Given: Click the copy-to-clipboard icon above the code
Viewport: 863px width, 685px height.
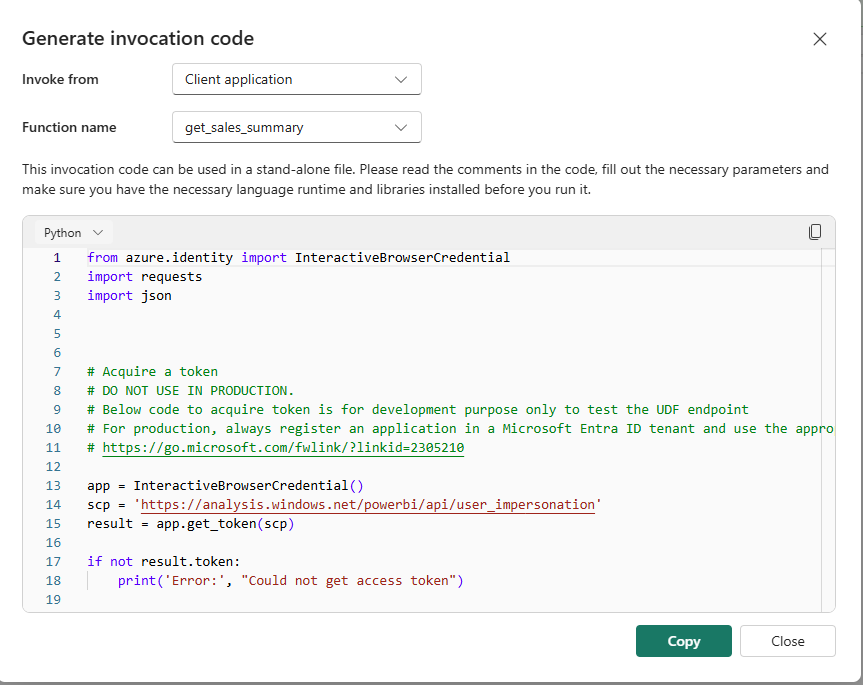Looking at the screenshot, I should pyautogui.click(x=815, y=232).
